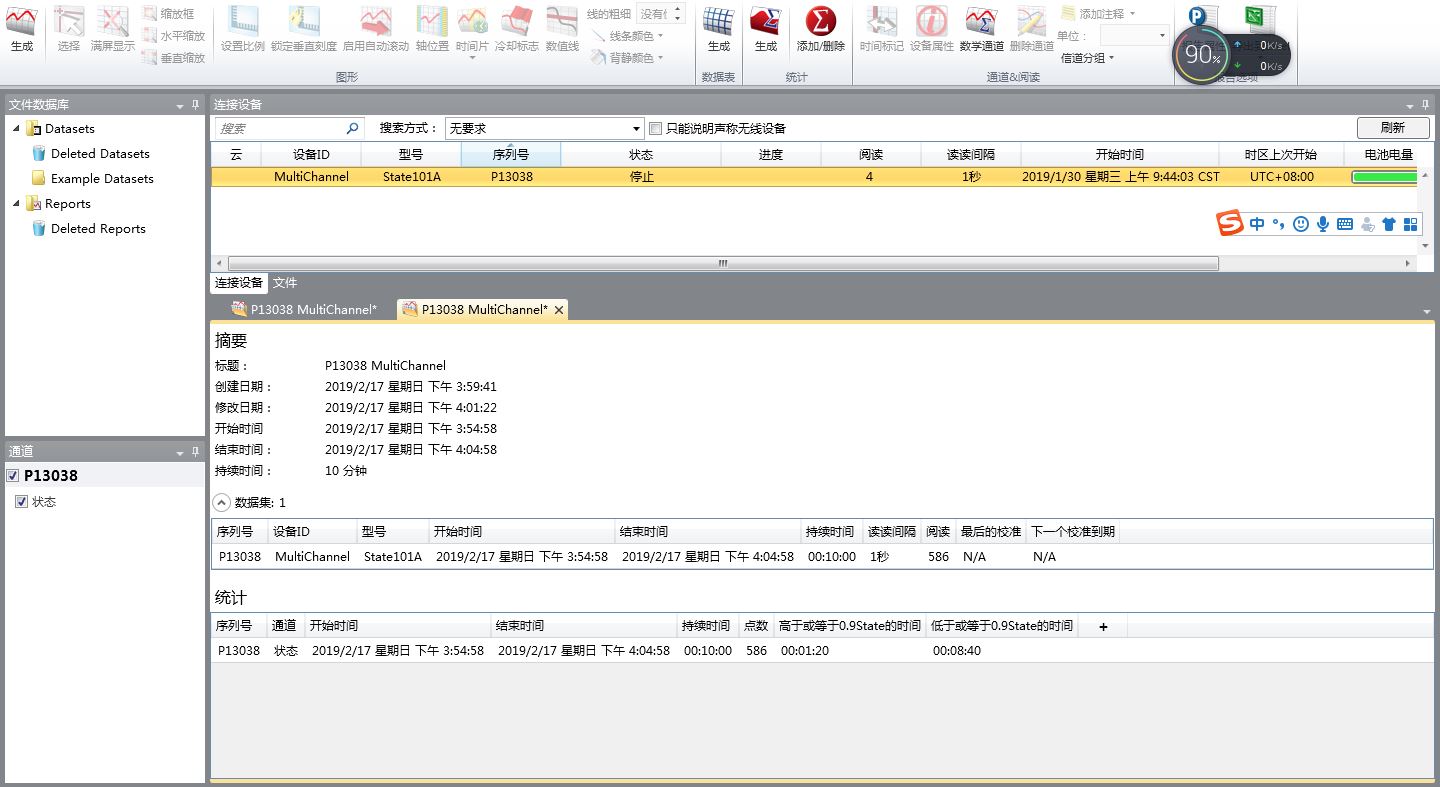Click the 刷新 refresh button
This screenshot has width=1440, height=787.
pos(1392,128)
